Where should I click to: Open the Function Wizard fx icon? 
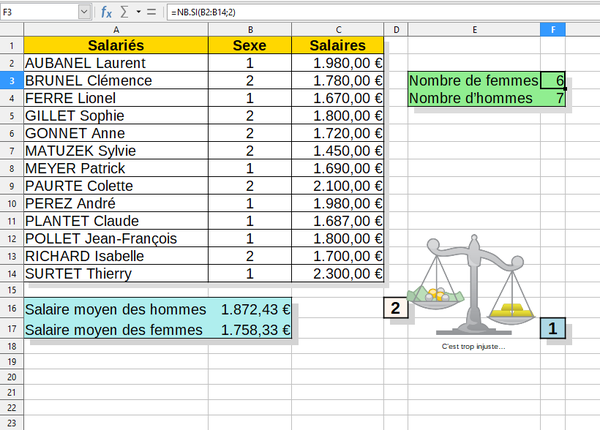pos(106,12)
